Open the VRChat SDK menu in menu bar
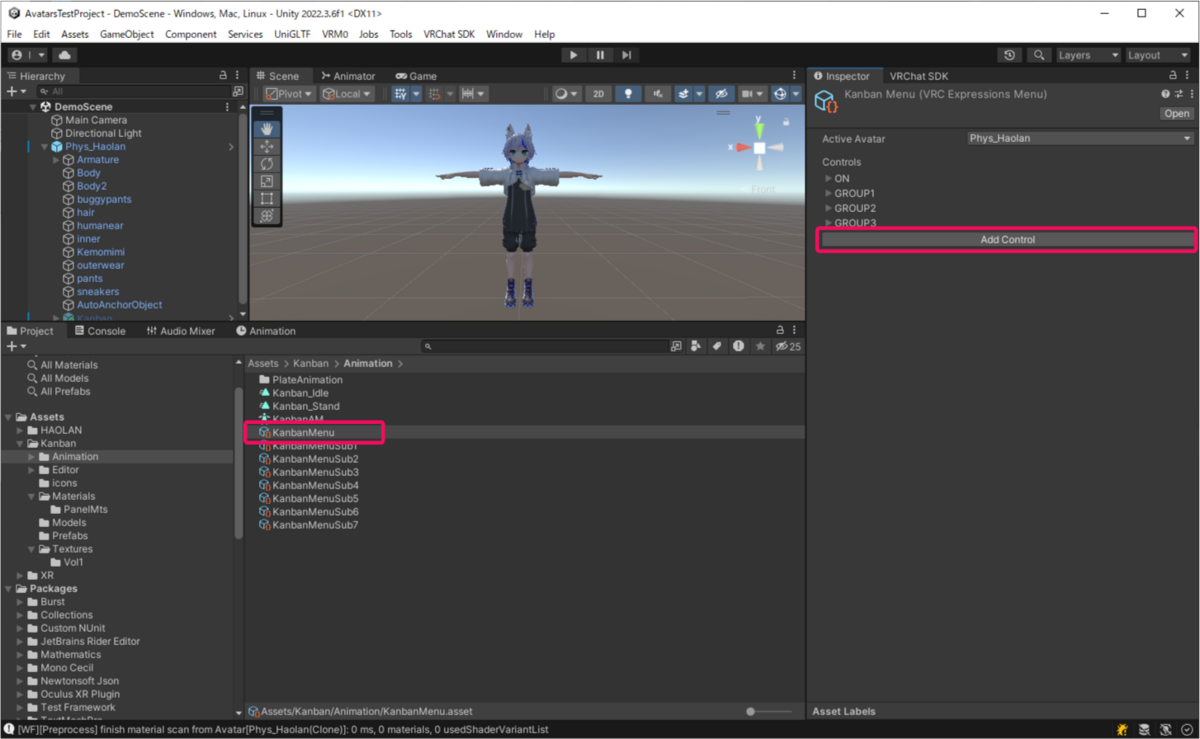This screenshot has width=1200, height=739. (449, 34)
